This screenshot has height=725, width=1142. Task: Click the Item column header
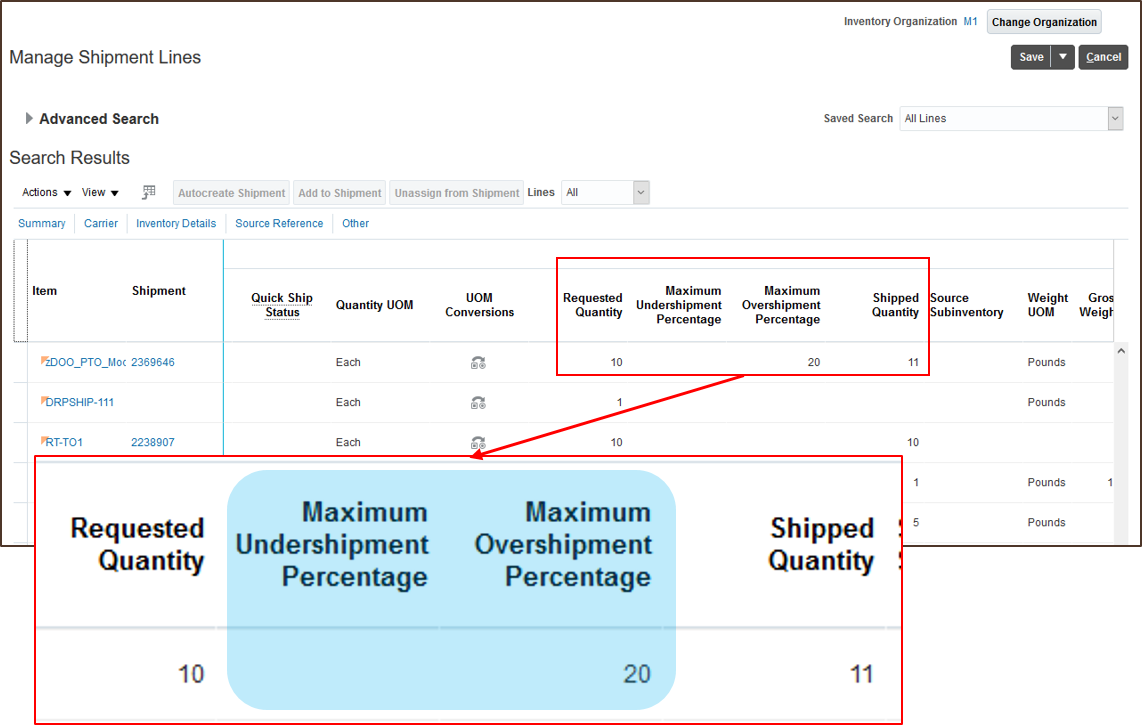point(44,291)
